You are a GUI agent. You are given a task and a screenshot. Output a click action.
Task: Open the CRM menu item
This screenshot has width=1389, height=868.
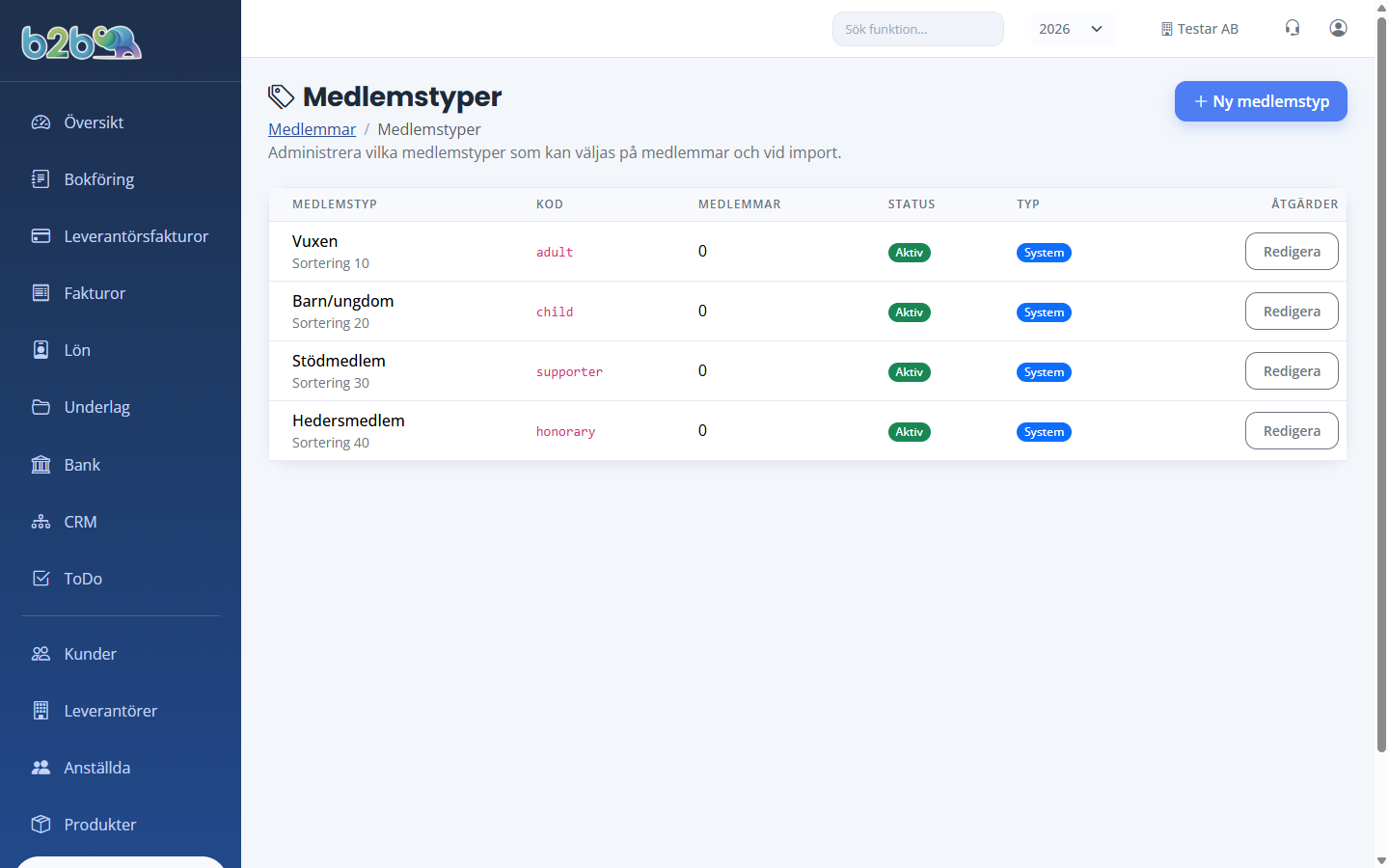click(80, 522)
